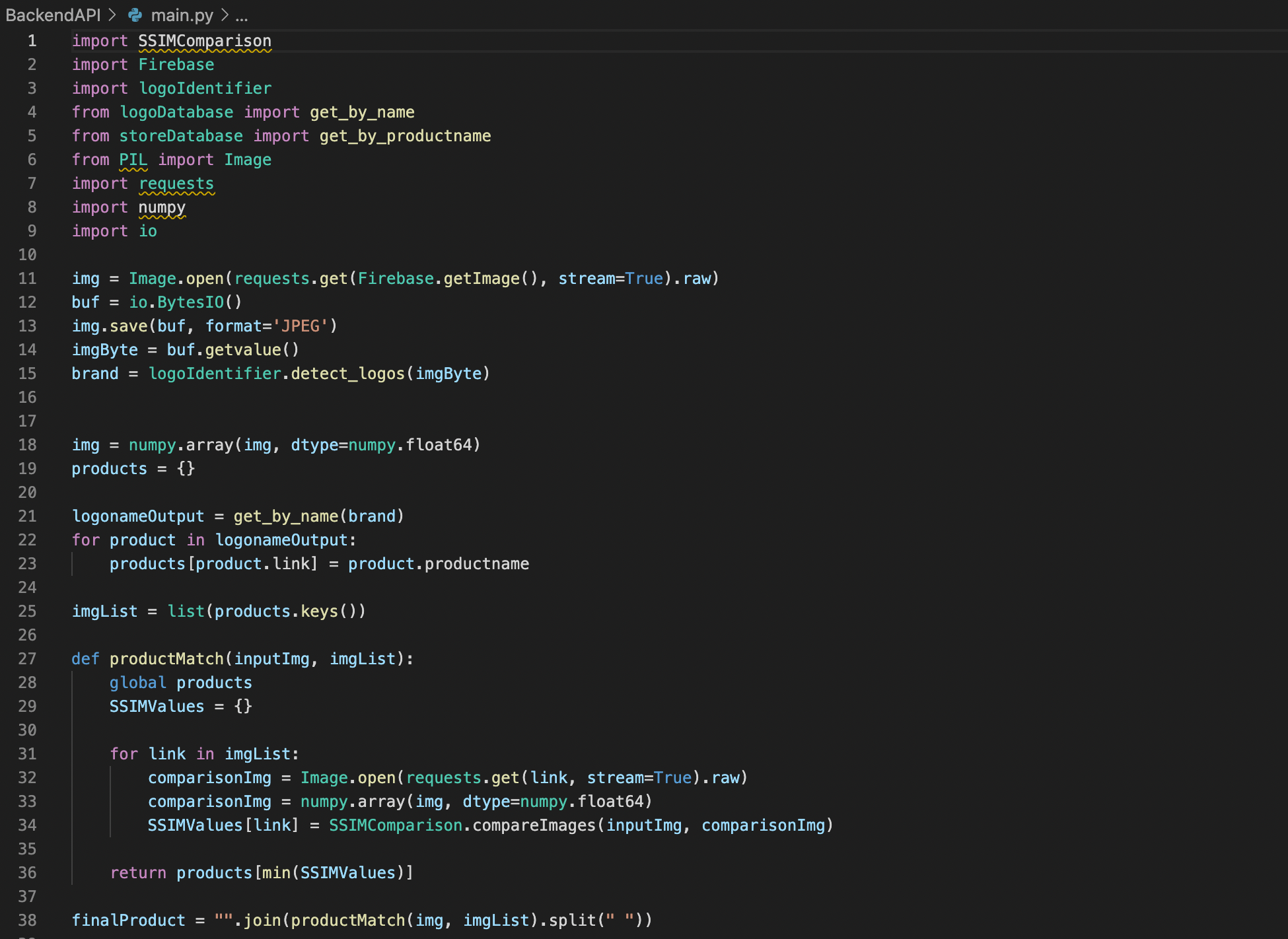The image size is (1288, 939).
Task: Click chevron after BackendAPI breadcrumb
Action: click(112, 15)
